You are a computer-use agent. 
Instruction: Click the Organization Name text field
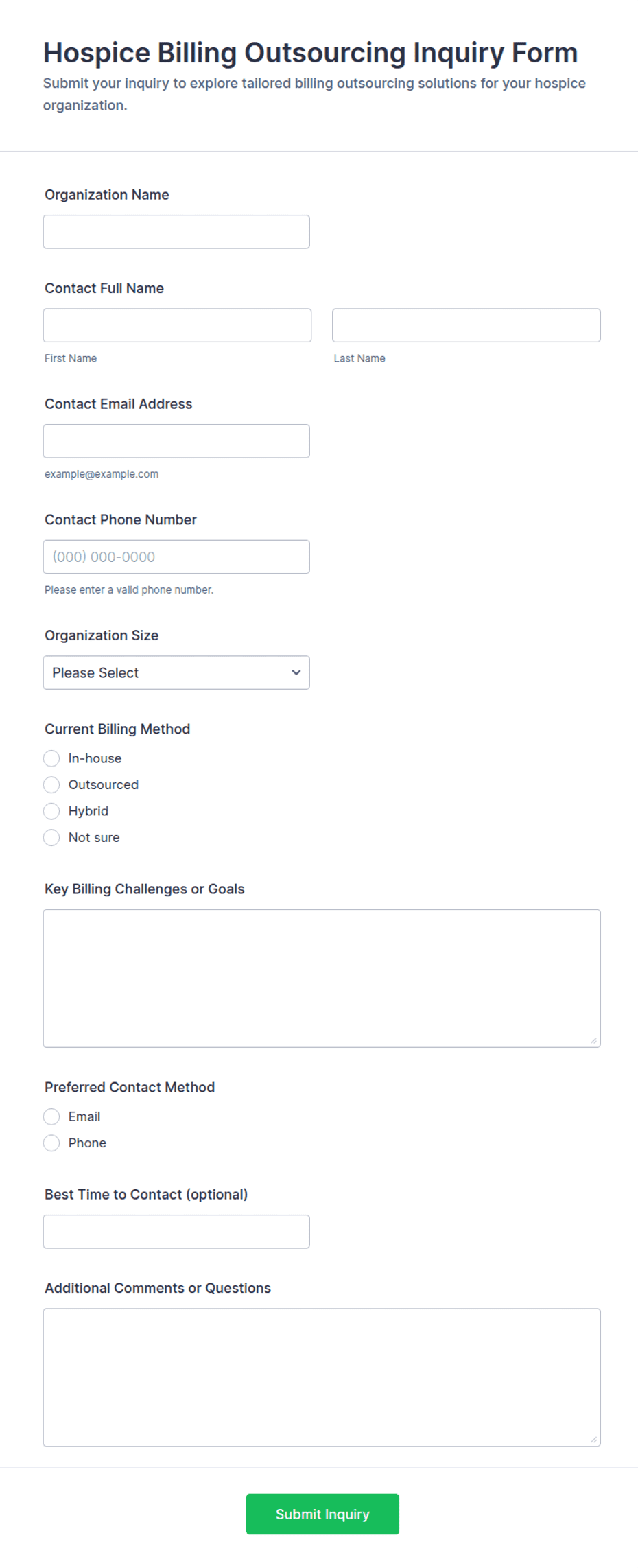176,232
